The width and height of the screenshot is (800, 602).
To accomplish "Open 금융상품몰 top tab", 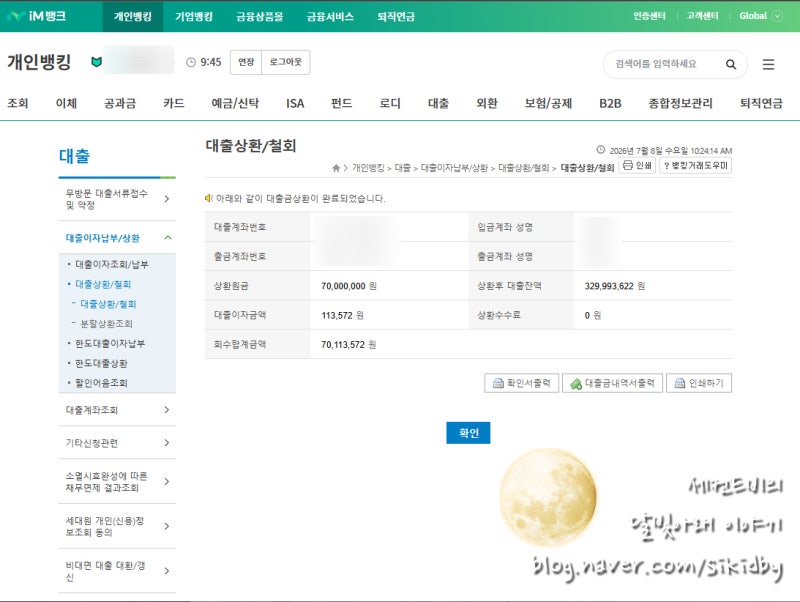I will click(x=260, y=16).
